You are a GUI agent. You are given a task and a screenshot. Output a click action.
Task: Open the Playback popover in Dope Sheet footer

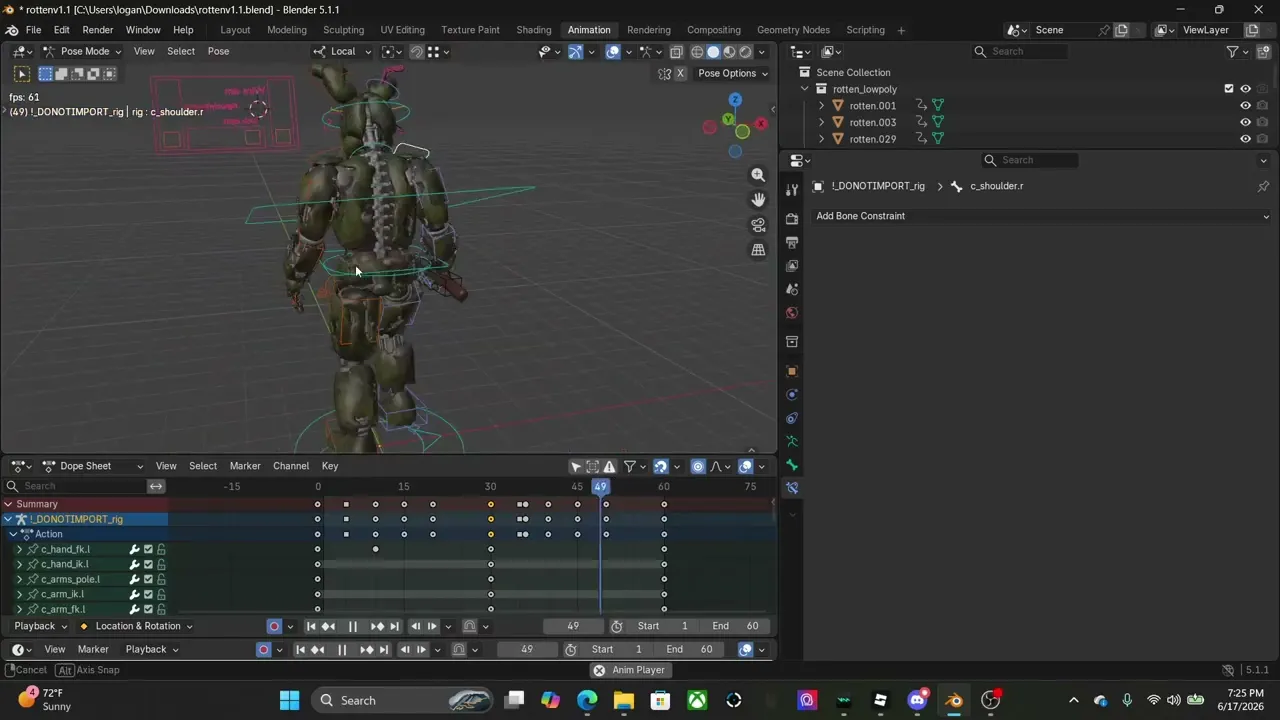41,626
